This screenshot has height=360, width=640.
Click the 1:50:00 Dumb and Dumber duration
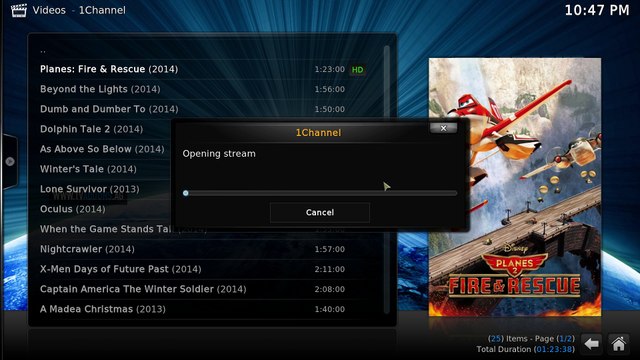coord(329,109)
